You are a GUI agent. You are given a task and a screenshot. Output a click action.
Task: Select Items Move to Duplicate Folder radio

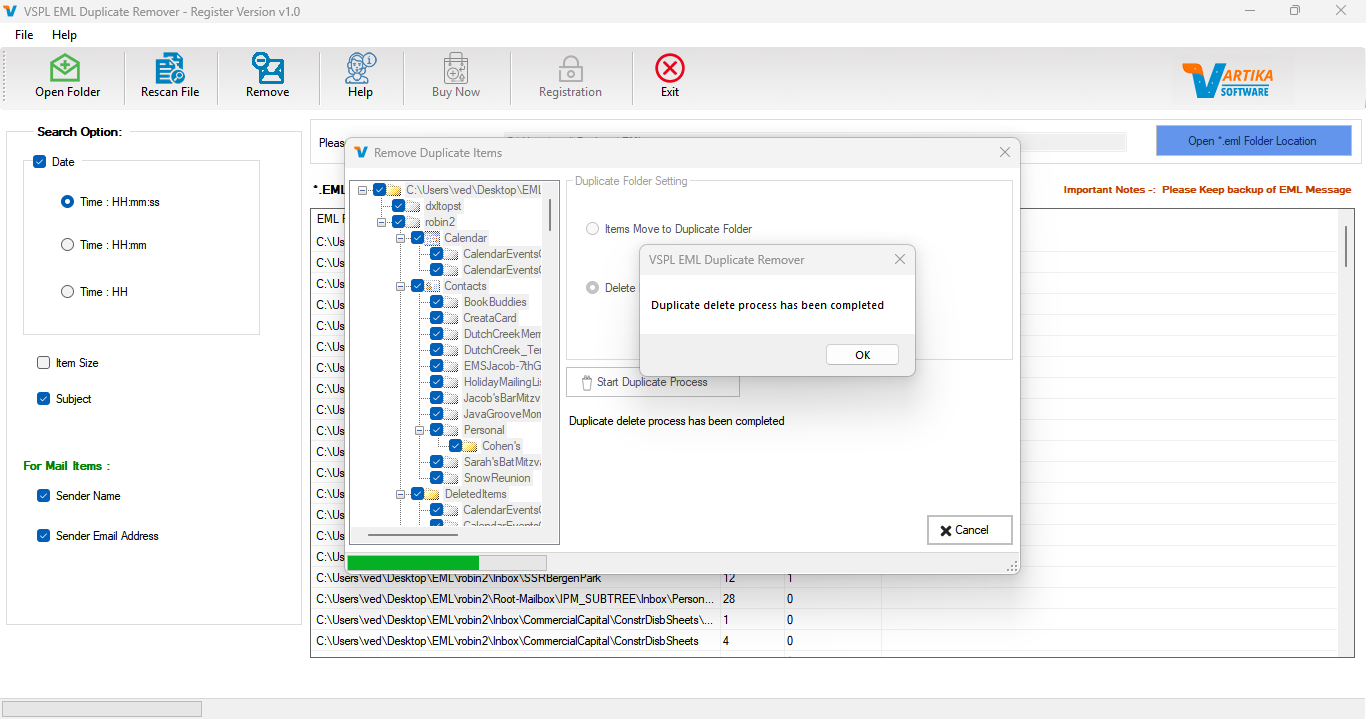pos(593,229)
